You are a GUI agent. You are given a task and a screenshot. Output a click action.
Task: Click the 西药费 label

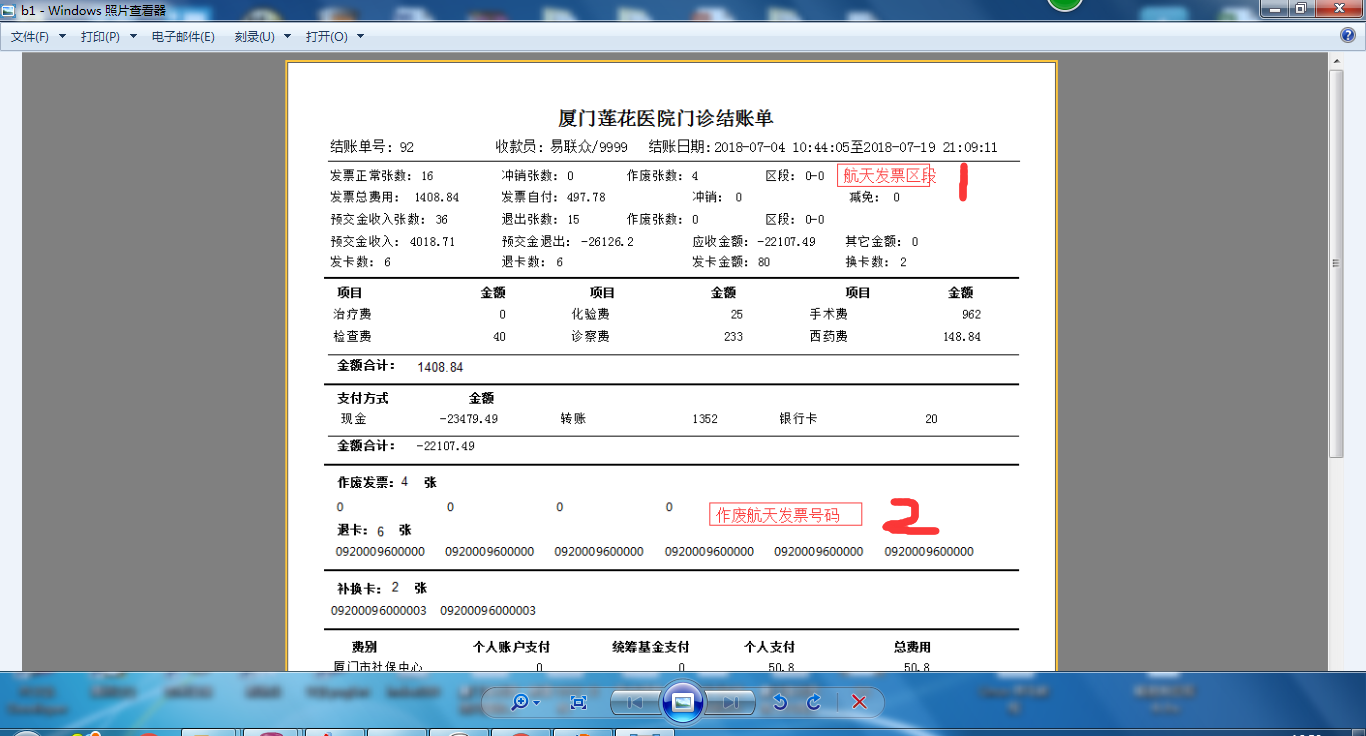[829, 337]
